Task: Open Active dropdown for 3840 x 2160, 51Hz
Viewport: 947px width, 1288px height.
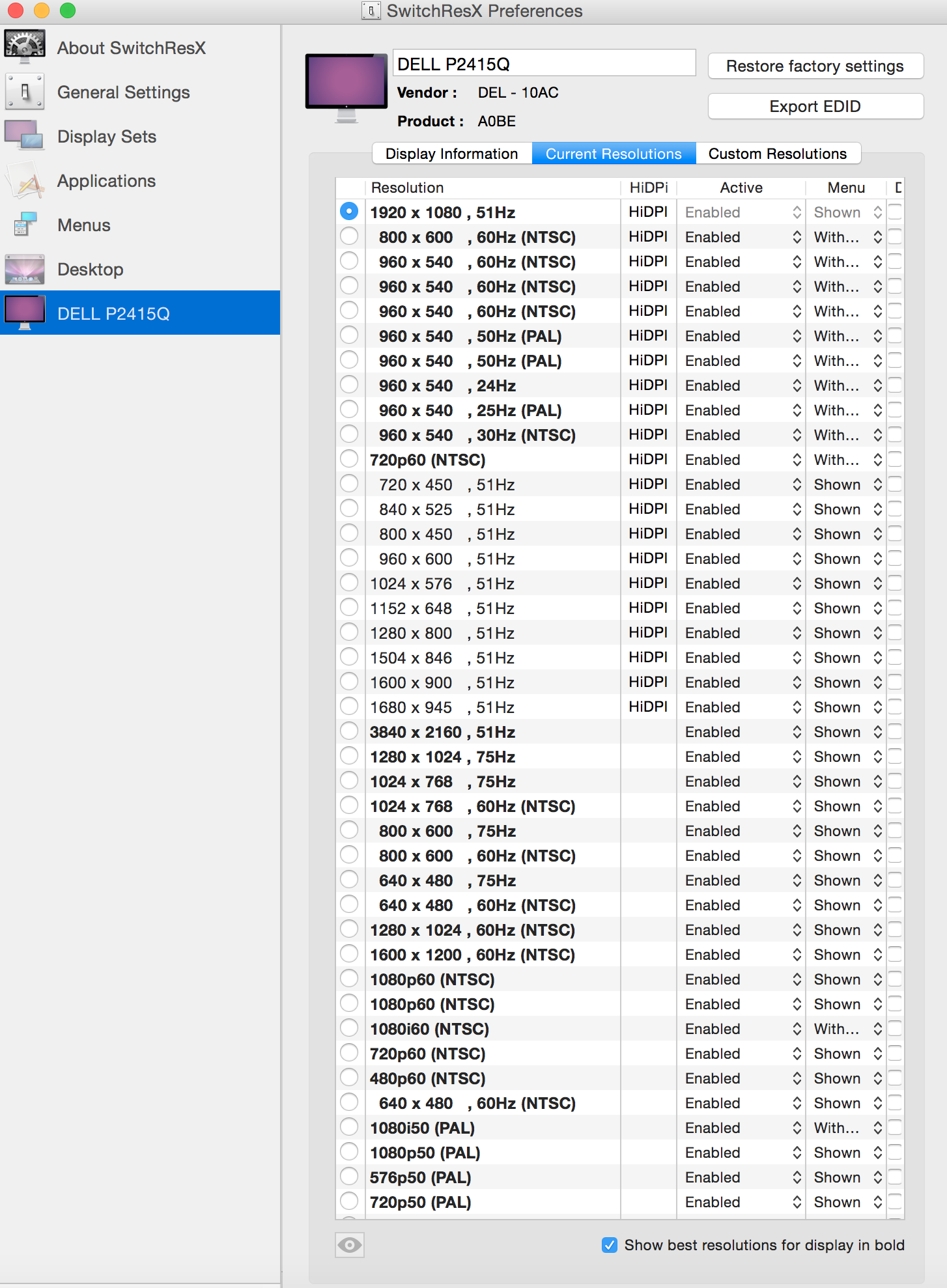Action: coord(742,732)
